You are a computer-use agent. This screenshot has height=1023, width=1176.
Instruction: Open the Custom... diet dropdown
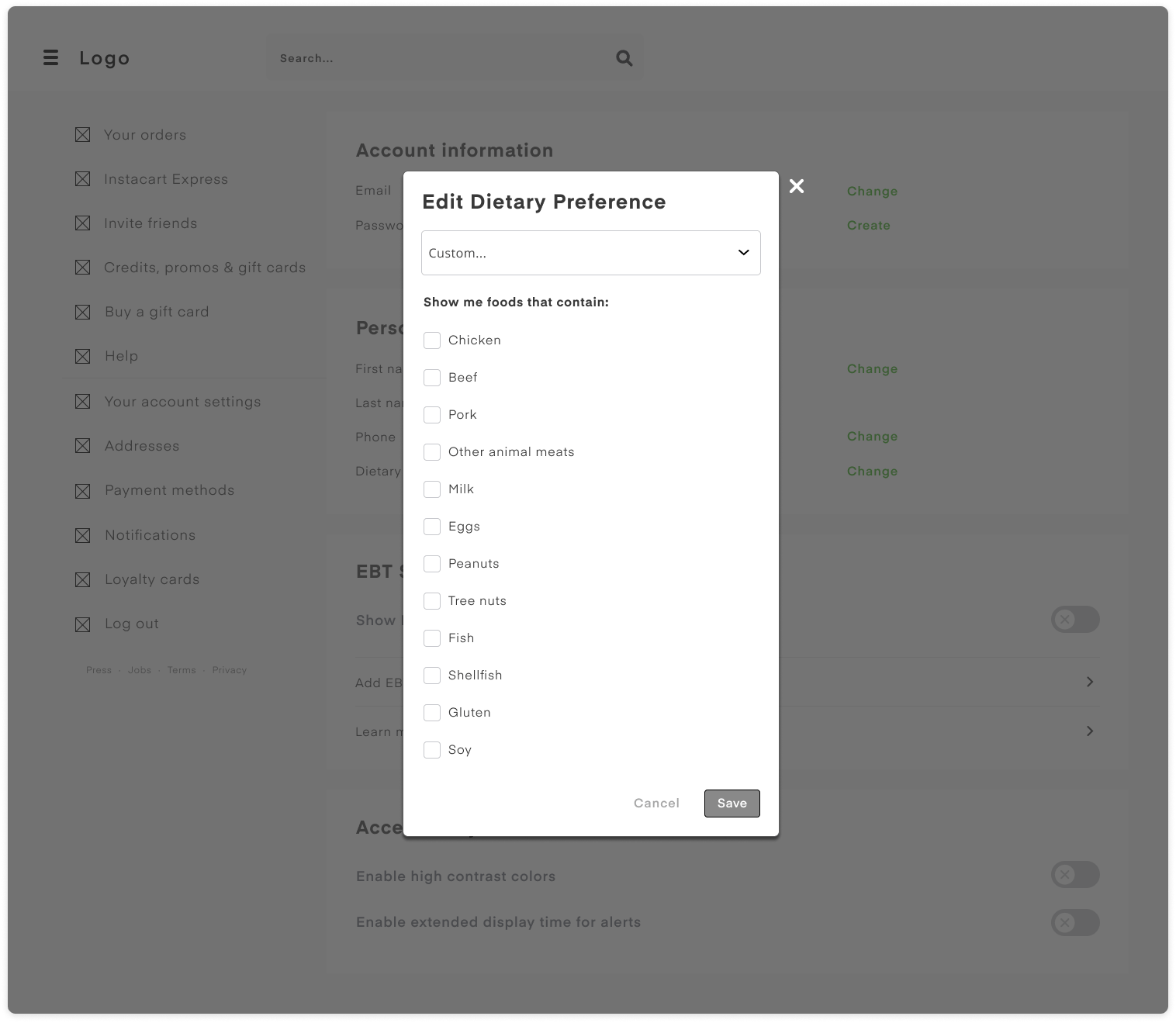(590, 253)
